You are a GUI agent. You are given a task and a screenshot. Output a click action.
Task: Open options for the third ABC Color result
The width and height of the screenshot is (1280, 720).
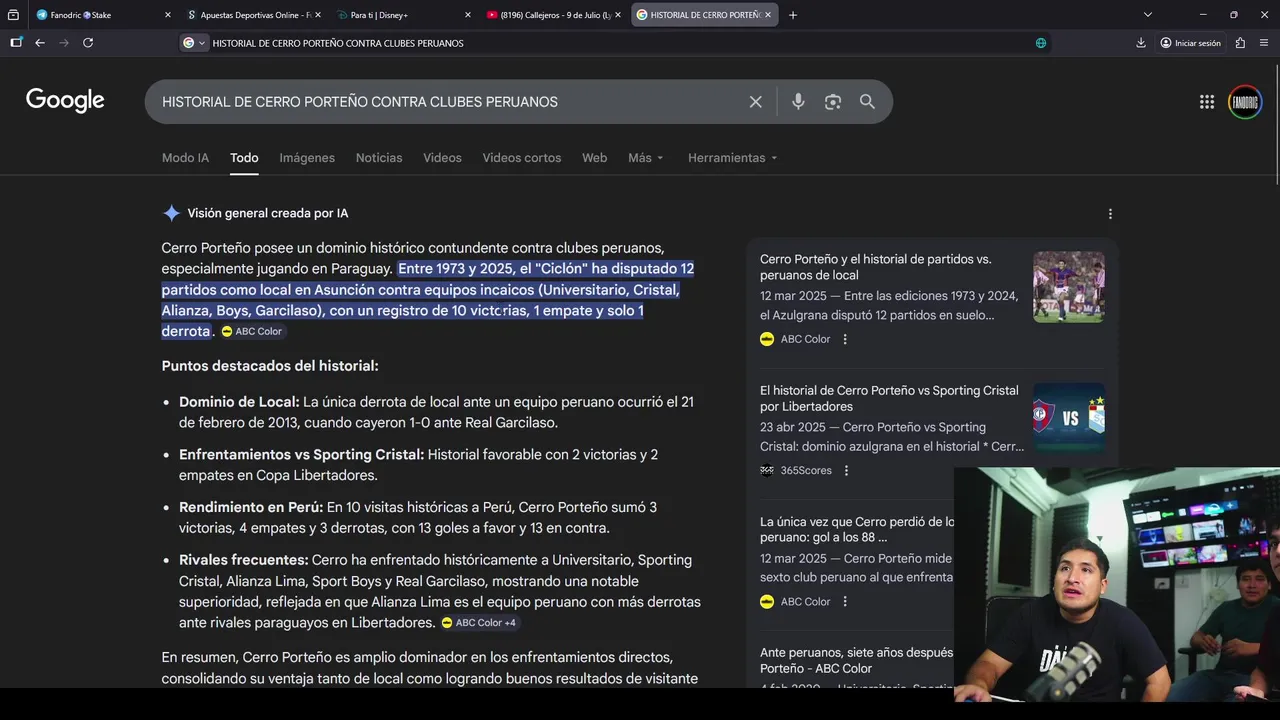pyautogui.click(x=845, y=602)
